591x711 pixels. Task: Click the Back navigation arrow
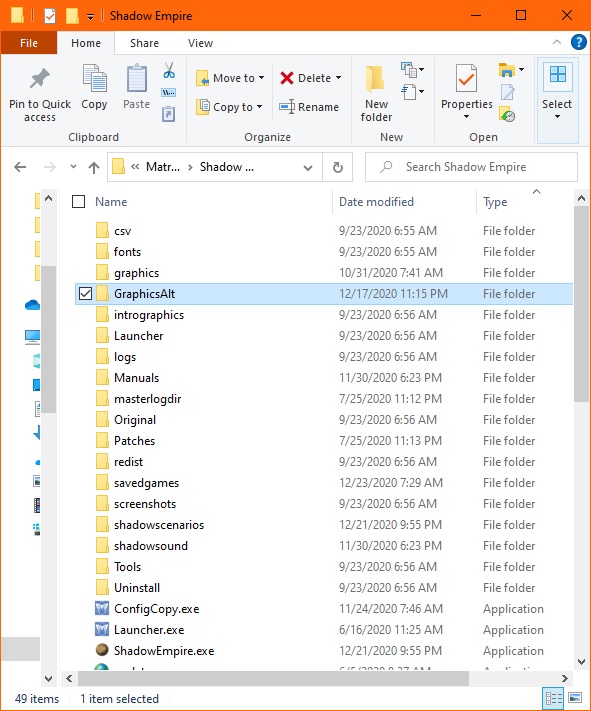click(x=20, y=167)
